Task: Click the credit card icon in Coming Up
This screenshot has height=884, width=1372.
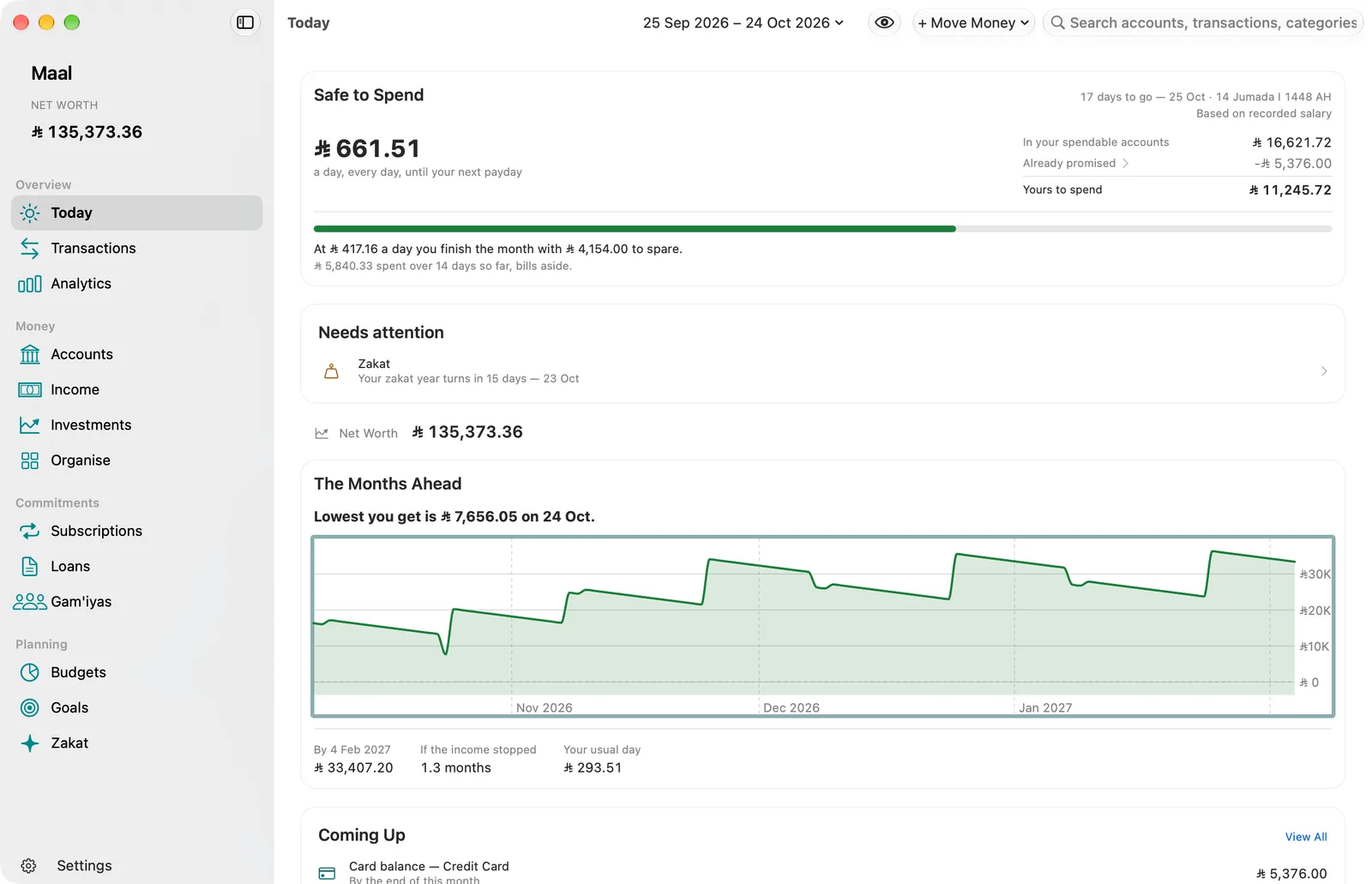Action: tap(327, 873)
